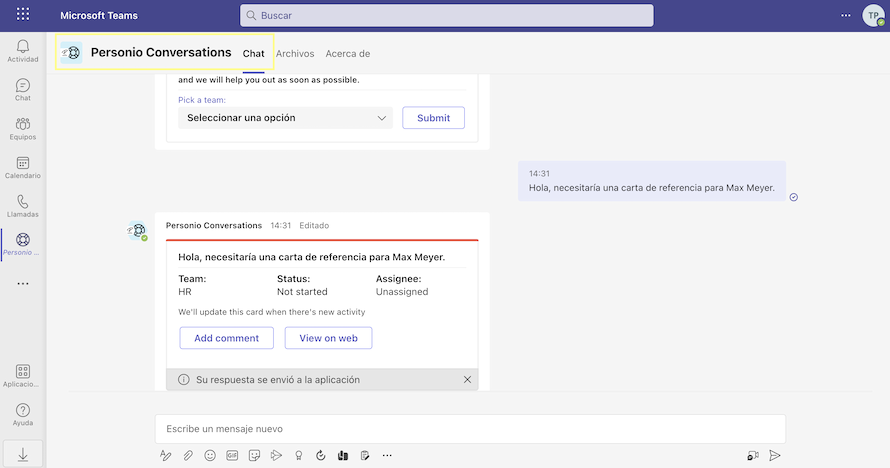Switch to the Archivos tab
Viewport: 890px width, 468px height.
pos(295,53)
